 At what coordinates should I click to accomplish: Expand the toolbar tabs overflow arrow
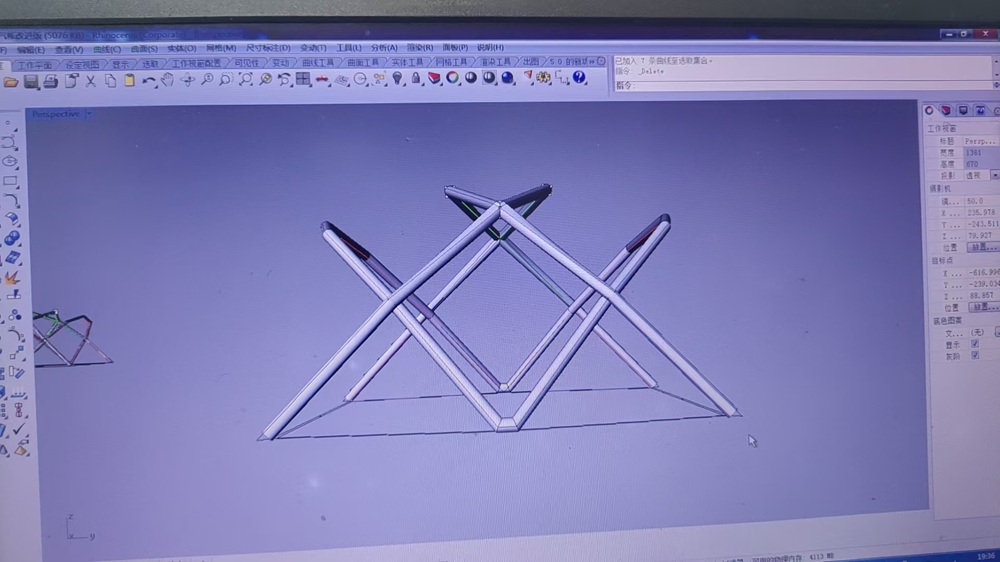click(x=592, y=61)
